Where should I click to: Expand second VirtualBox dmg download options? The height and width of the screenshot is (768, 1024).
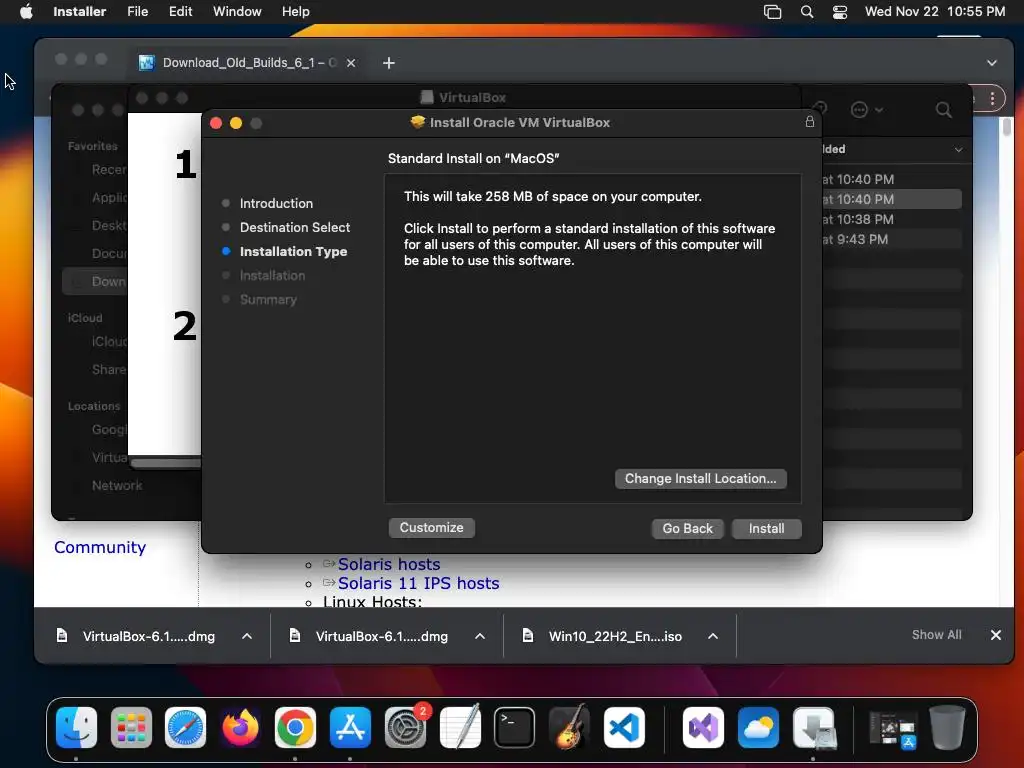pos(480,636)
